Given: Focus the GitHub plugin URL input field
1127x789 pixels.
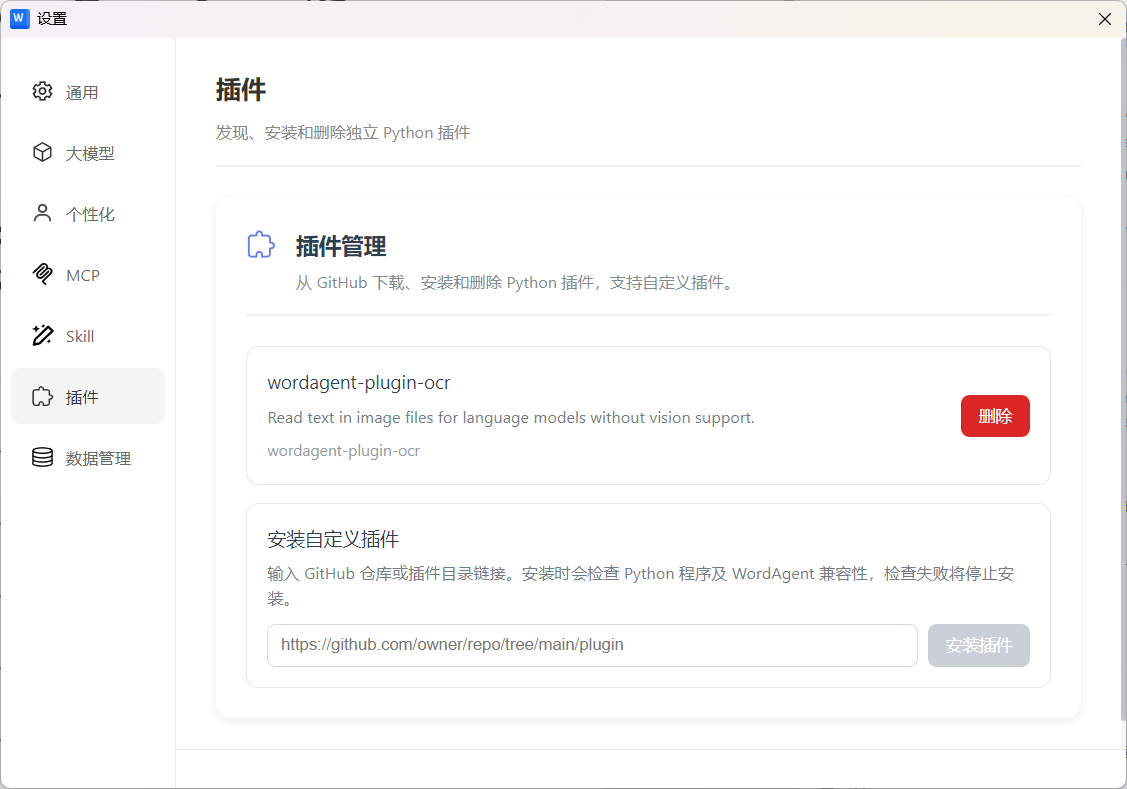Looking at the screenshot, I should point(592,645).
